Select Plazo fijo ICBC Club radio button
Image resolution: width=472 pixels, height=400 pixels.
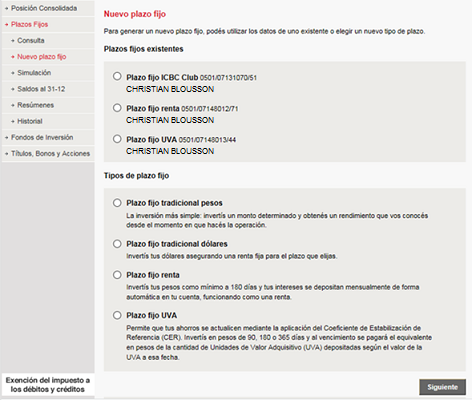point(117,76)
